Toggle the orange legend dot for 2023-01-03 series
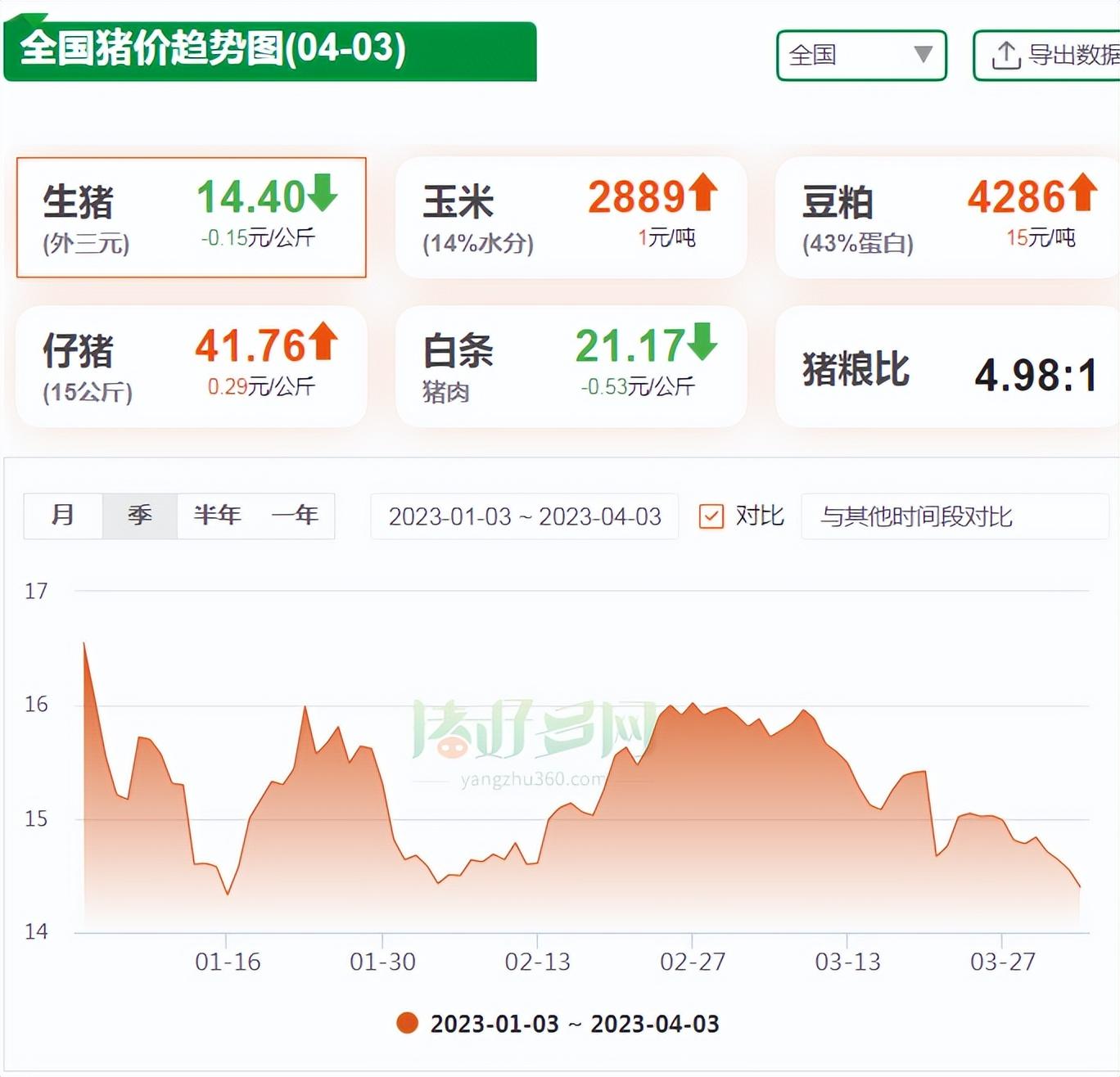The height and width of the screenshot is (1077, 1120). 407,1023
